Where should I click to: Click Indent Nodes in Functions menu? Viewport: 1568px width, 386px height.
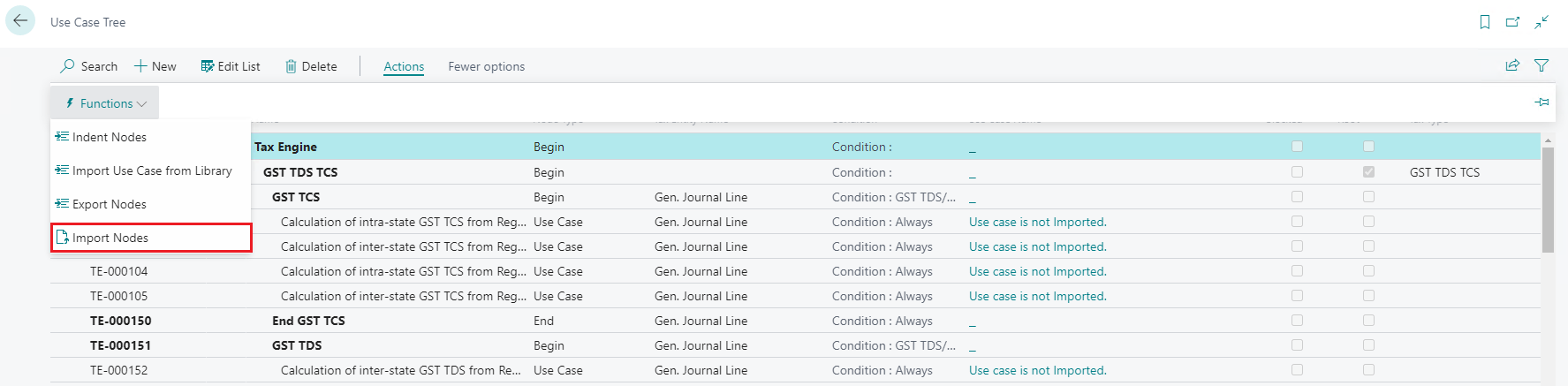[110, 137]
